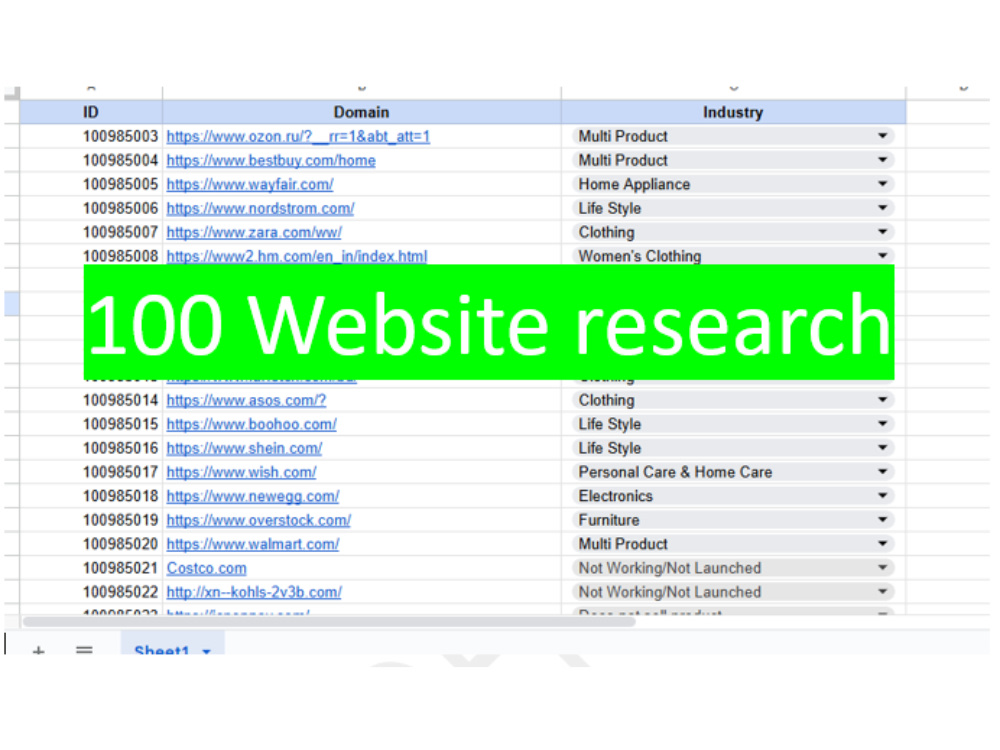The image size is (1000, 750).
Task: Open the bestbuy.com/home link
Action: [270, 161]
